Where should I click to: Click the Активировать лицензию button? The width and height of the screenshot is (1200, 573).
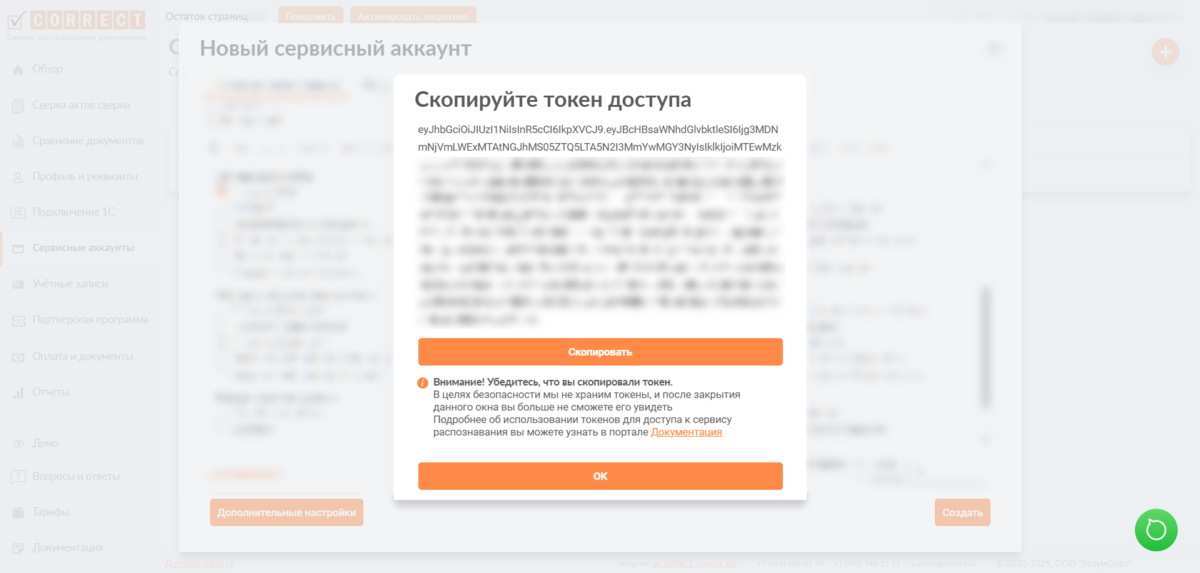pos(413,16)
